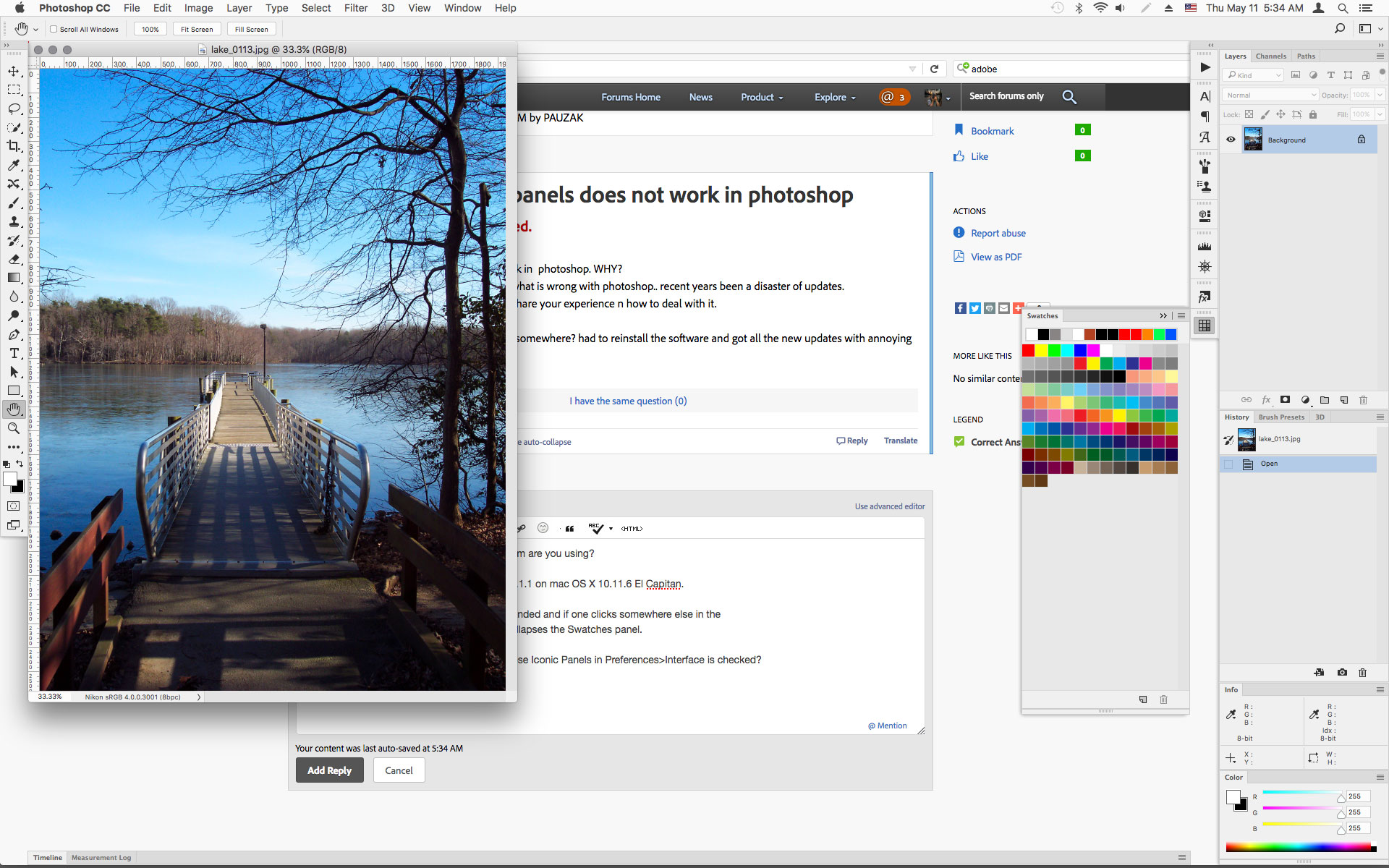This screenshot has height=868, width=1389.
Task: Switch to the Brush Presets tab
Action: (1281, 417)
